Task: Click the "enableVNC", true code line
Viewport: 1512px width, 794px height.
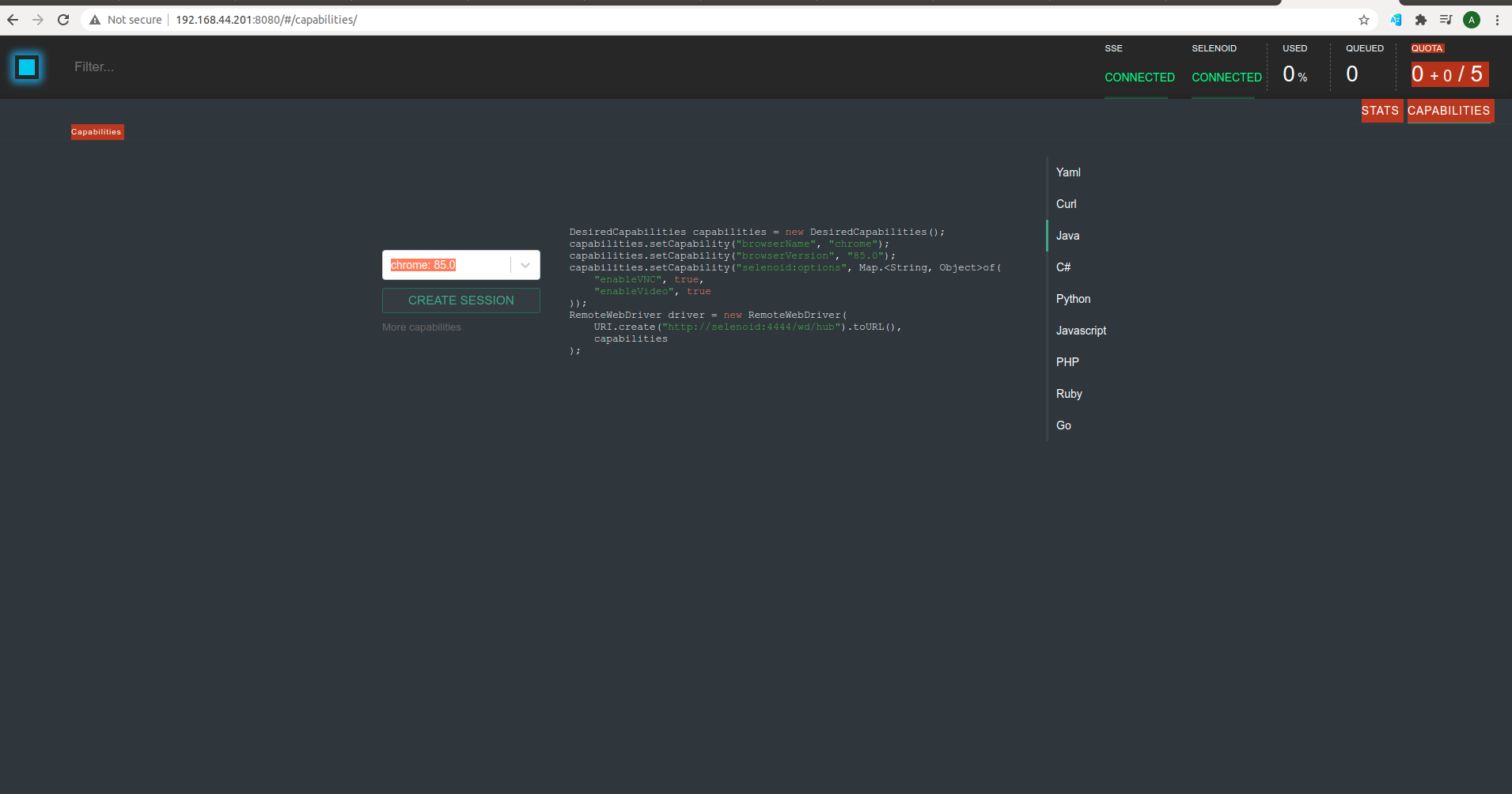Action: tap(649, 280)
